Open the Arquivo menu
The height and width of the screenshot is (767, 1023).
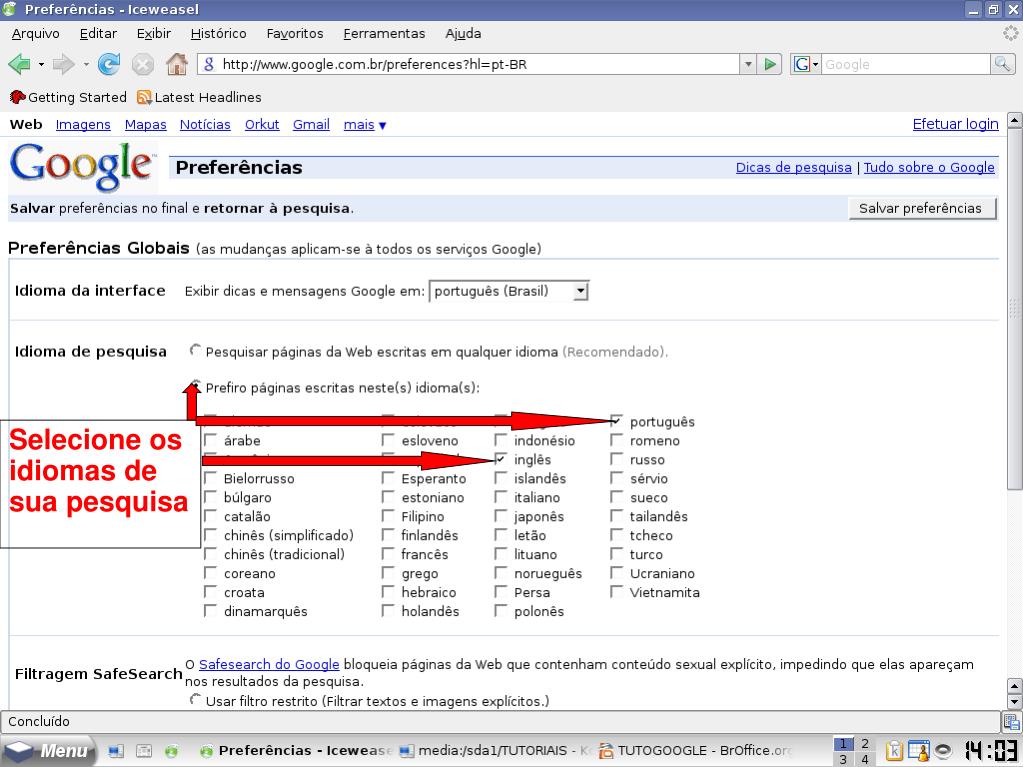click(35, 33)
